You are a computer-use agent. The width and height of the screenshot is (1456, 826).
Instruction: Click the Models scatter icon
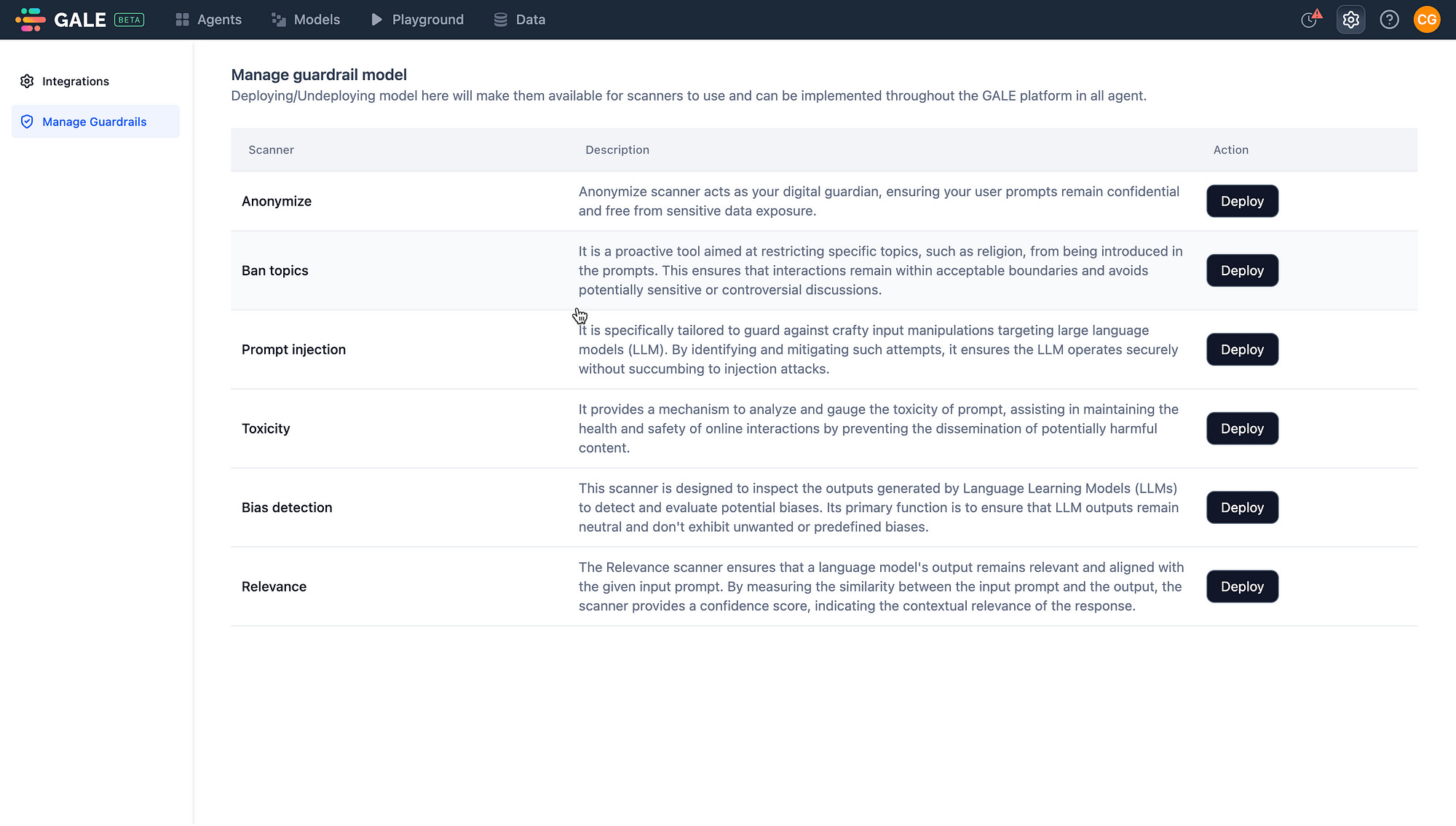(278, 20)
